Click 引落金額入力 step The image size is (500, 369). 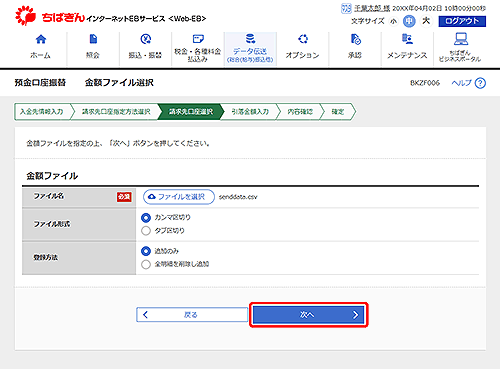[250, 112]
